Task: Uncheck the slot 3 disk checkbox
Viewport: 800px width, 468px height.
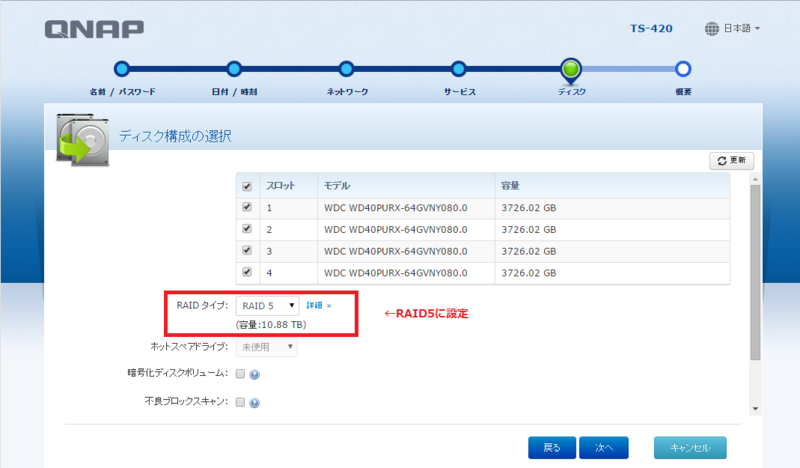Action: (247, 251)
